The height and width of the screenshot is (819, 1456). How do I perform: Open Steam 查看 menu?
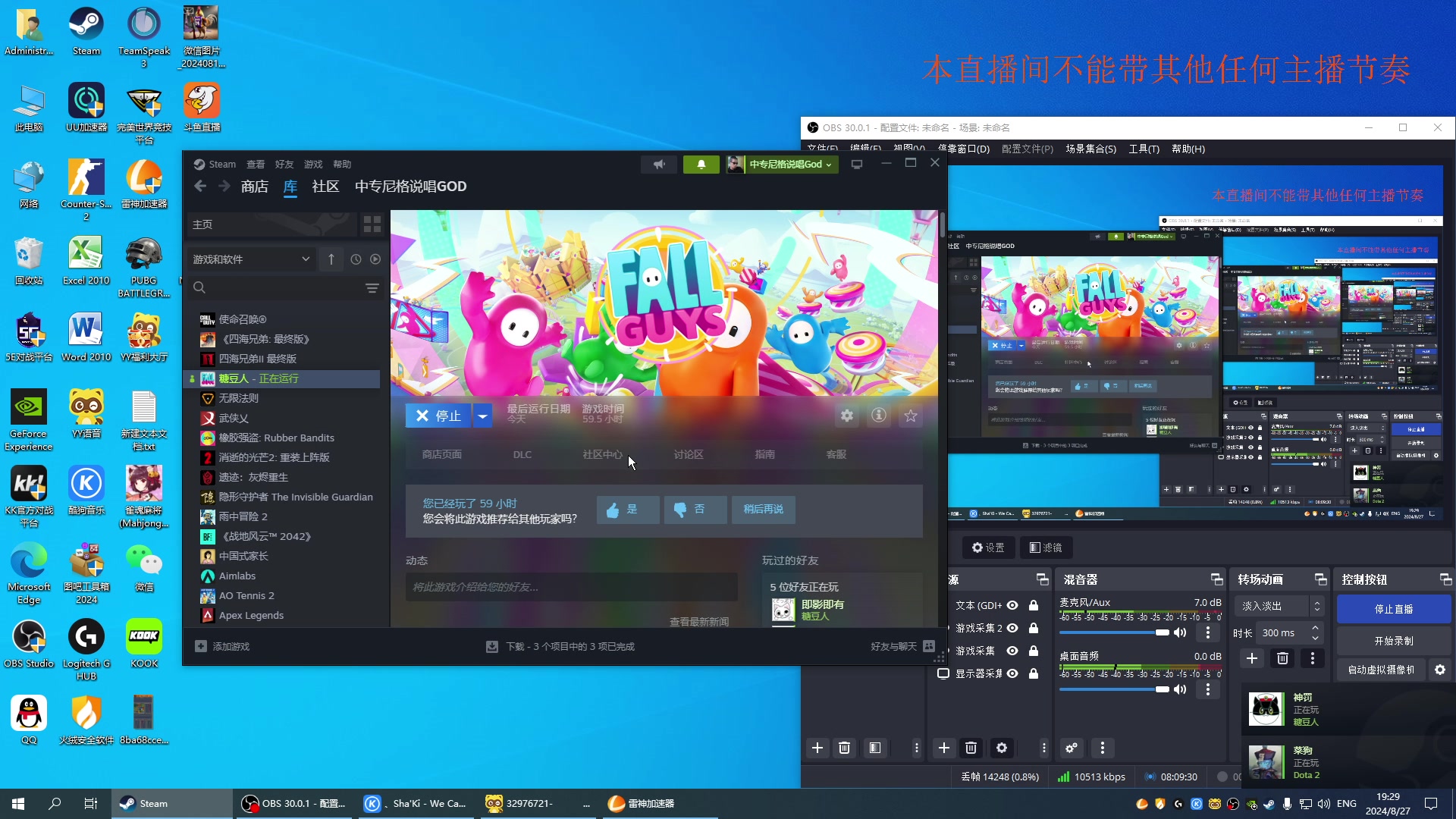[256, 164]
